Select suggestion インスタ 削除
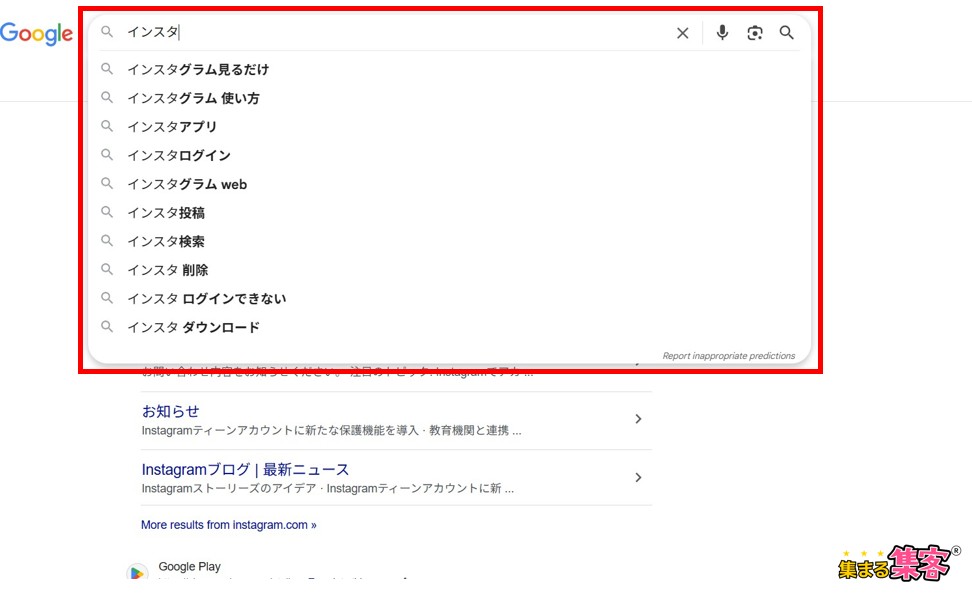This screenshot has height=601, width=972. point(168,270)
